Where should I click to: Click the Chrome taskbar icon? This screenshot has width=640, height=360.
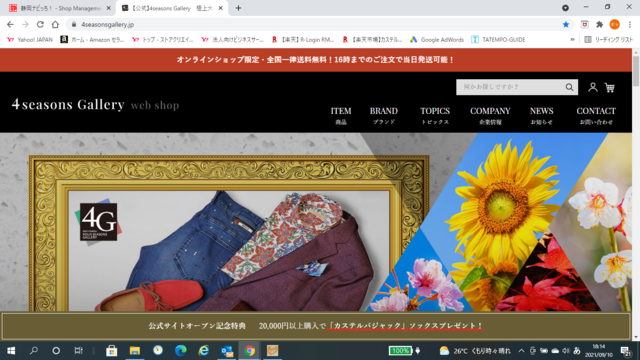tap(249, 351)
